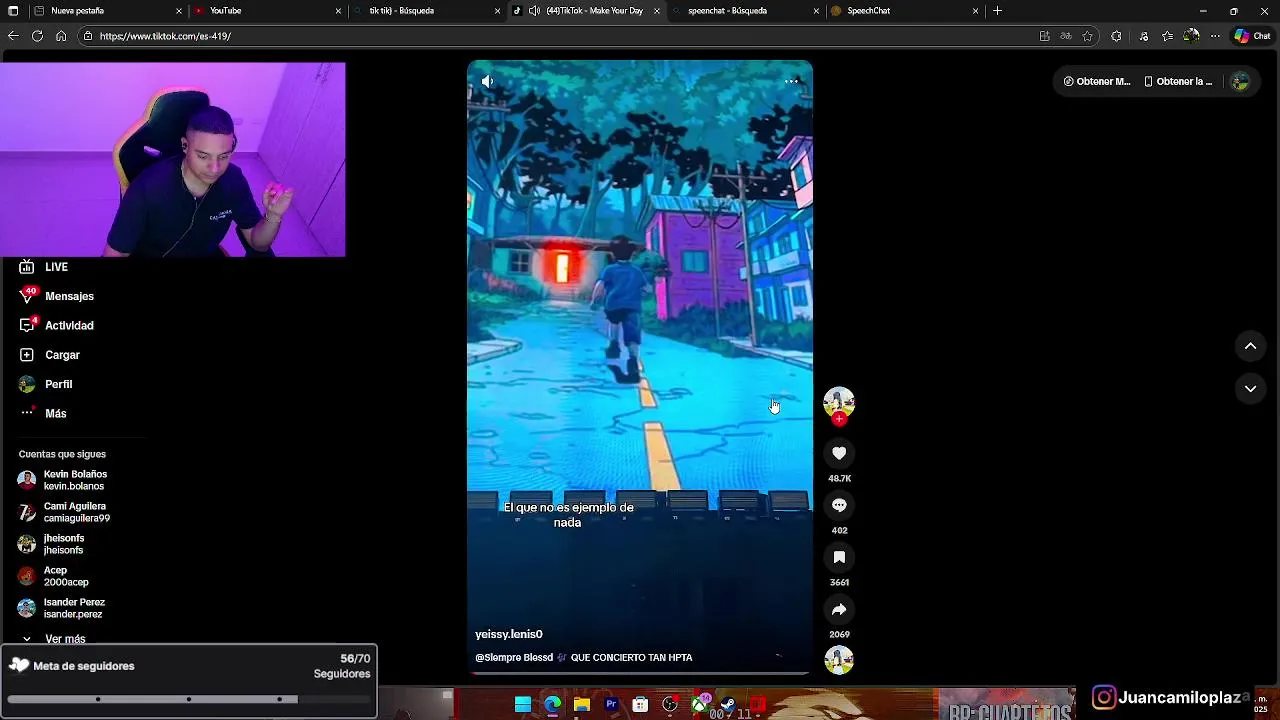Open translate page icon in address bar
The width and height of the screenshot is (1280, 720).
click(x=1066, y=36)
